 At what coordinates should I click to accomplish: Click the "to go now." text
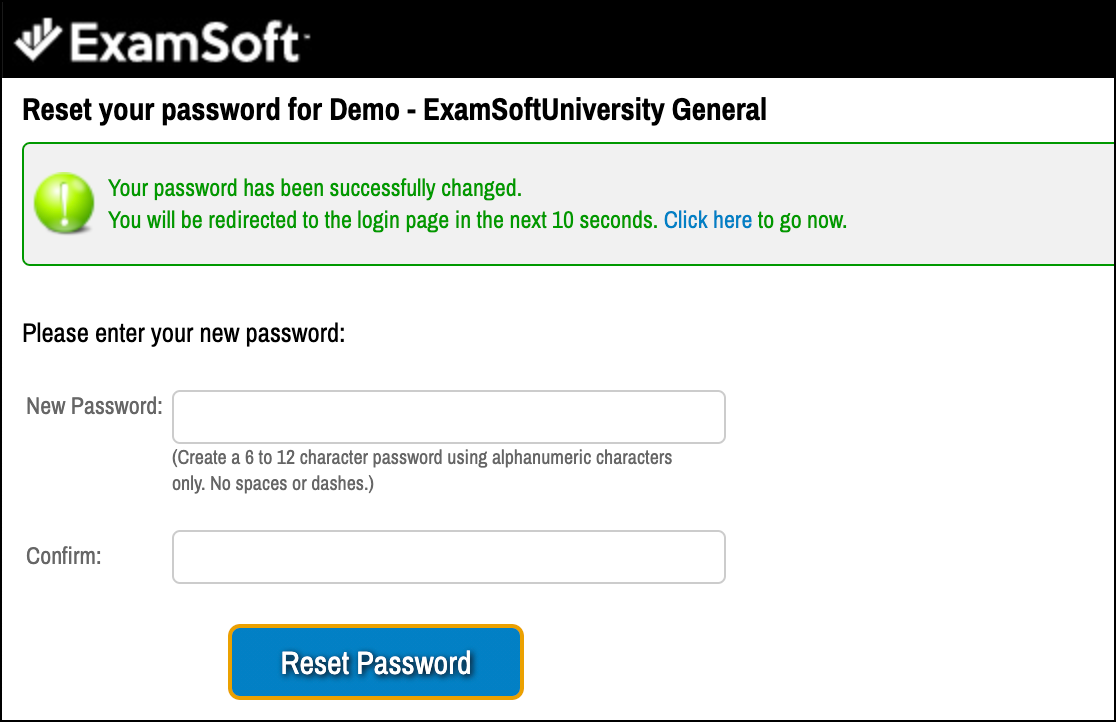coord(802,220)
